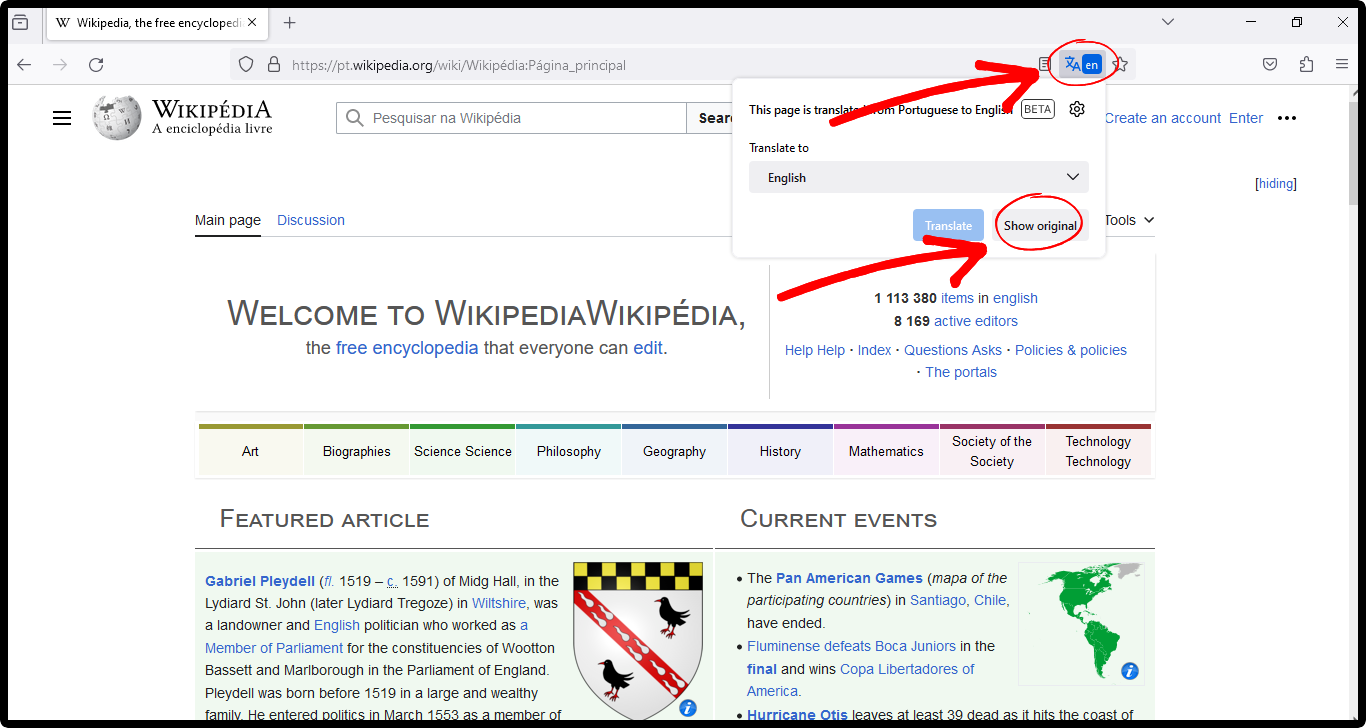
Task: Open Create an account link
Action: (x=1163, y=118)
